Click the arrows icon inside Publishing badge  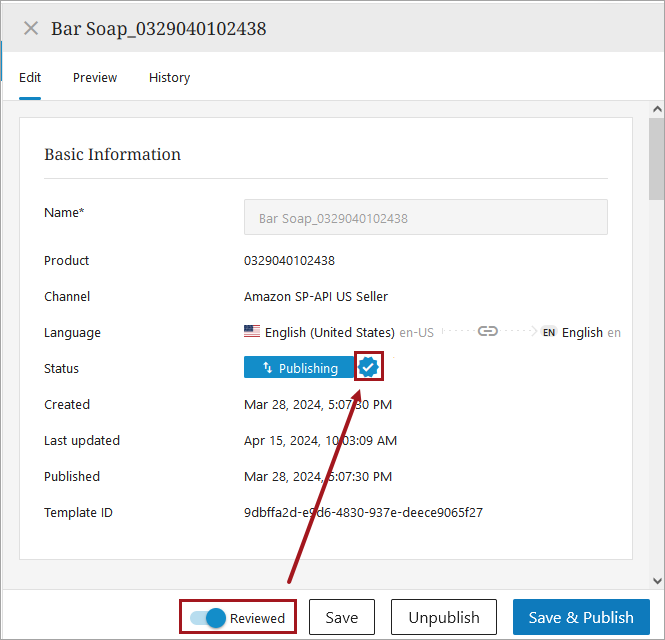click(x=267, y=368)
